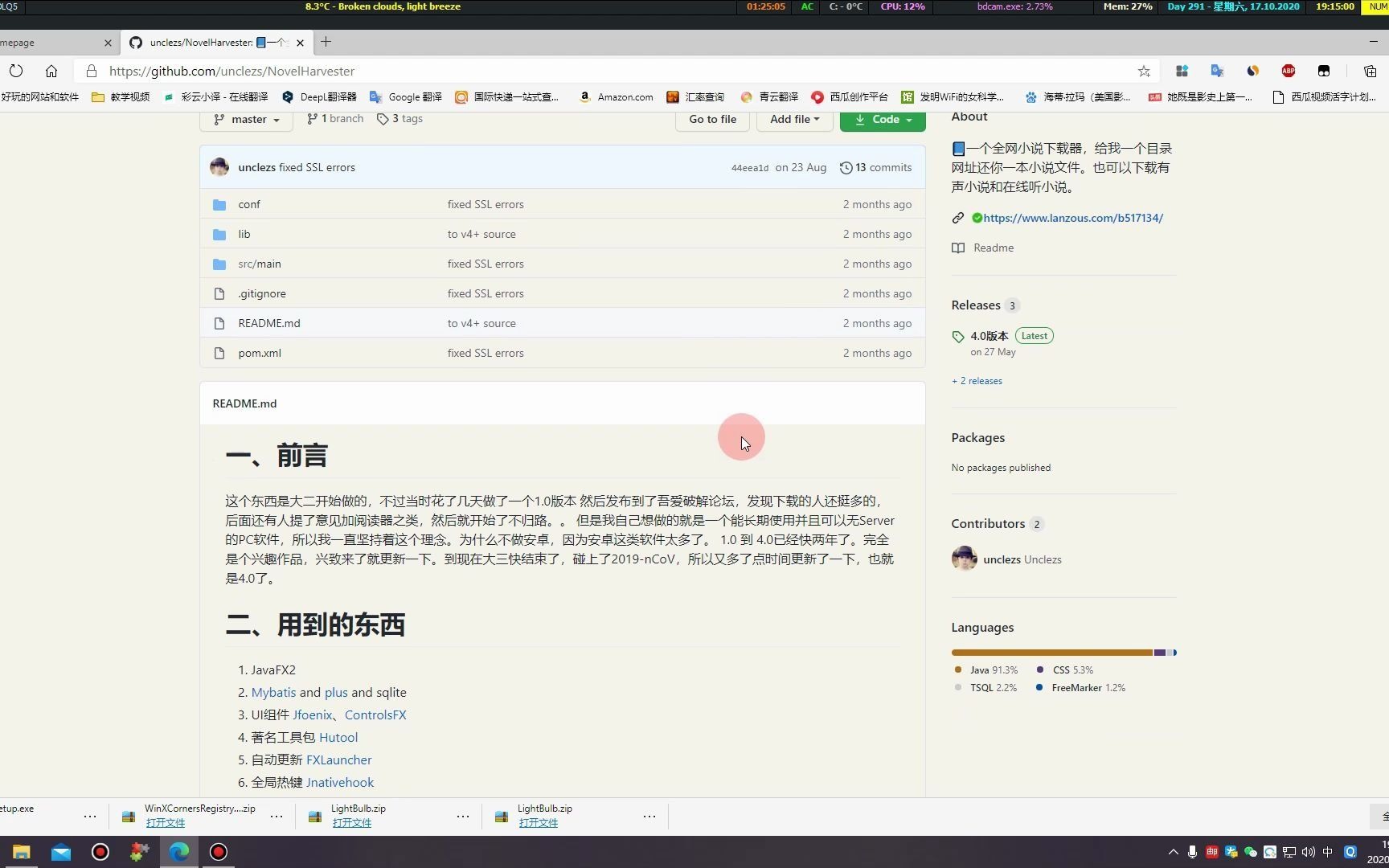Enable the Adblock Plus ABP extension
This screenshot has height=868, width=1389.
pyautogui.click(x=1288, y=71)
